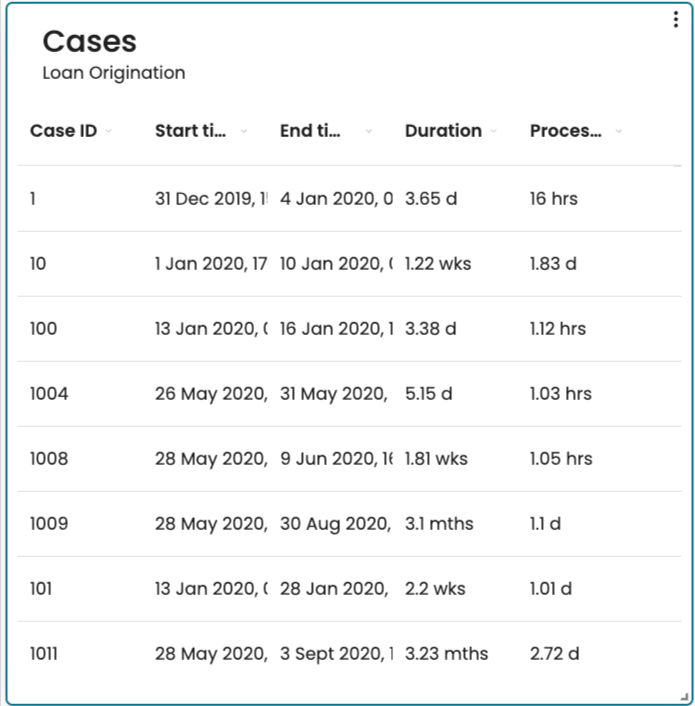Screen dimensions: 695x706
Task: Click the resize handle in bottom corner
Action: point(684,695)
